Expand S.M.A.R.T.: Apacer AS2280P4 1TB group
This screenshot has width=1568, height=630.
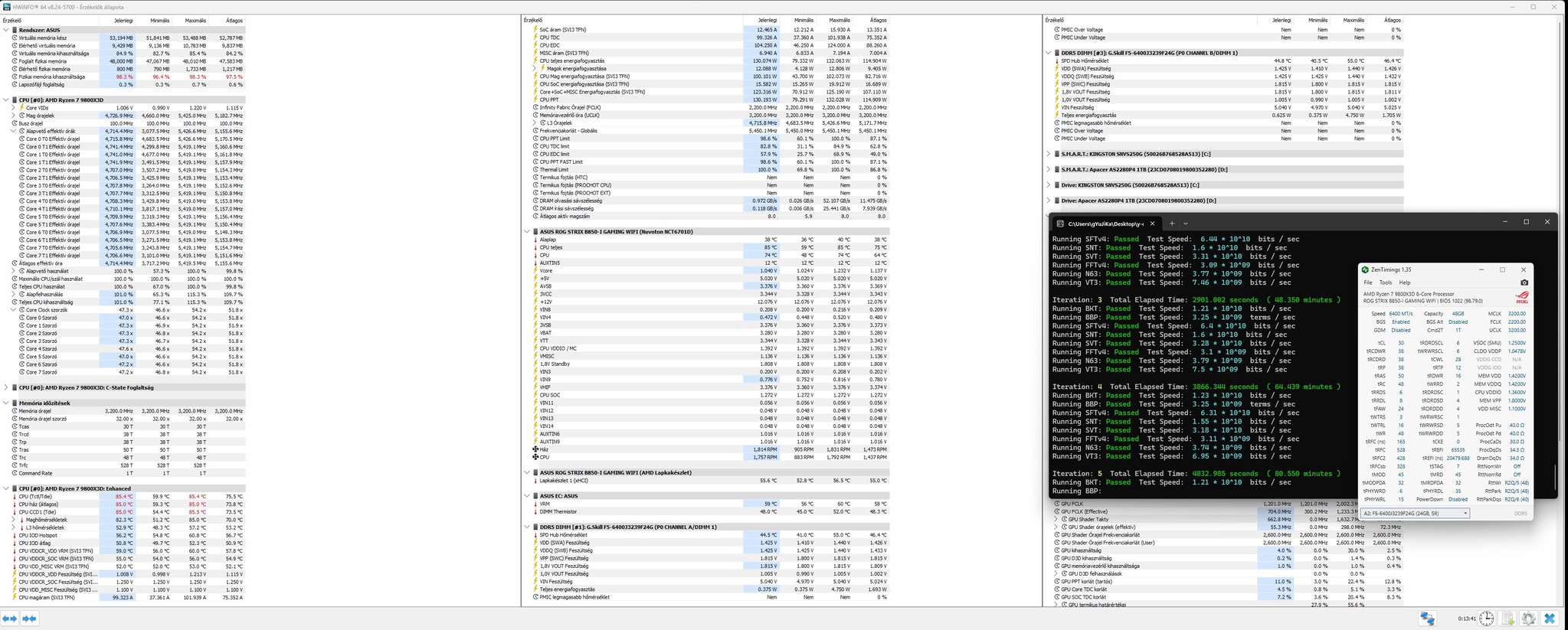pyautogui.click(x=1049, y=170)
